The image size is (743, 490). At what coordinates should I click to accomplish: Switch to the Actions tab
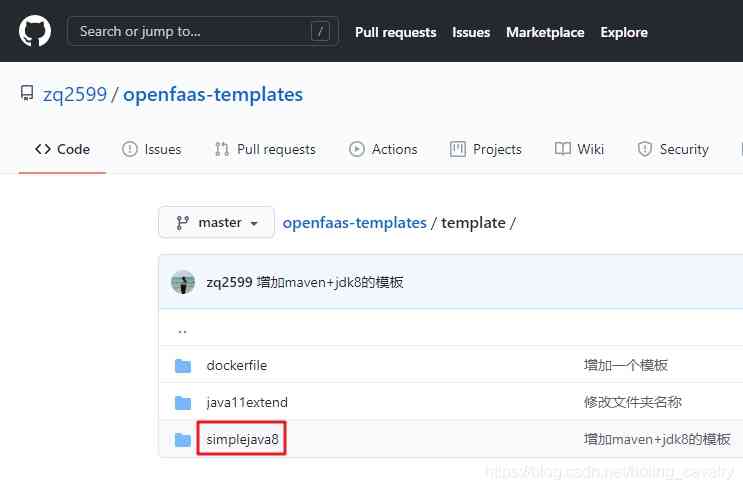tap(383, 149)
